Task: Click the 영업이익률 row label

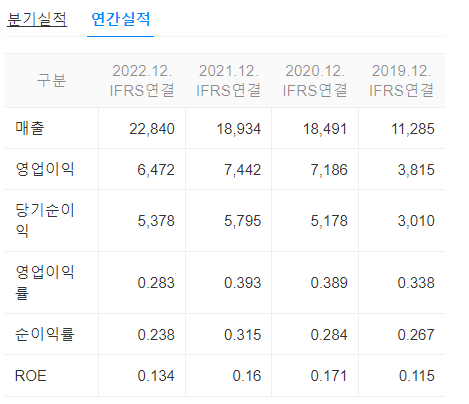Action: (45, 282)
